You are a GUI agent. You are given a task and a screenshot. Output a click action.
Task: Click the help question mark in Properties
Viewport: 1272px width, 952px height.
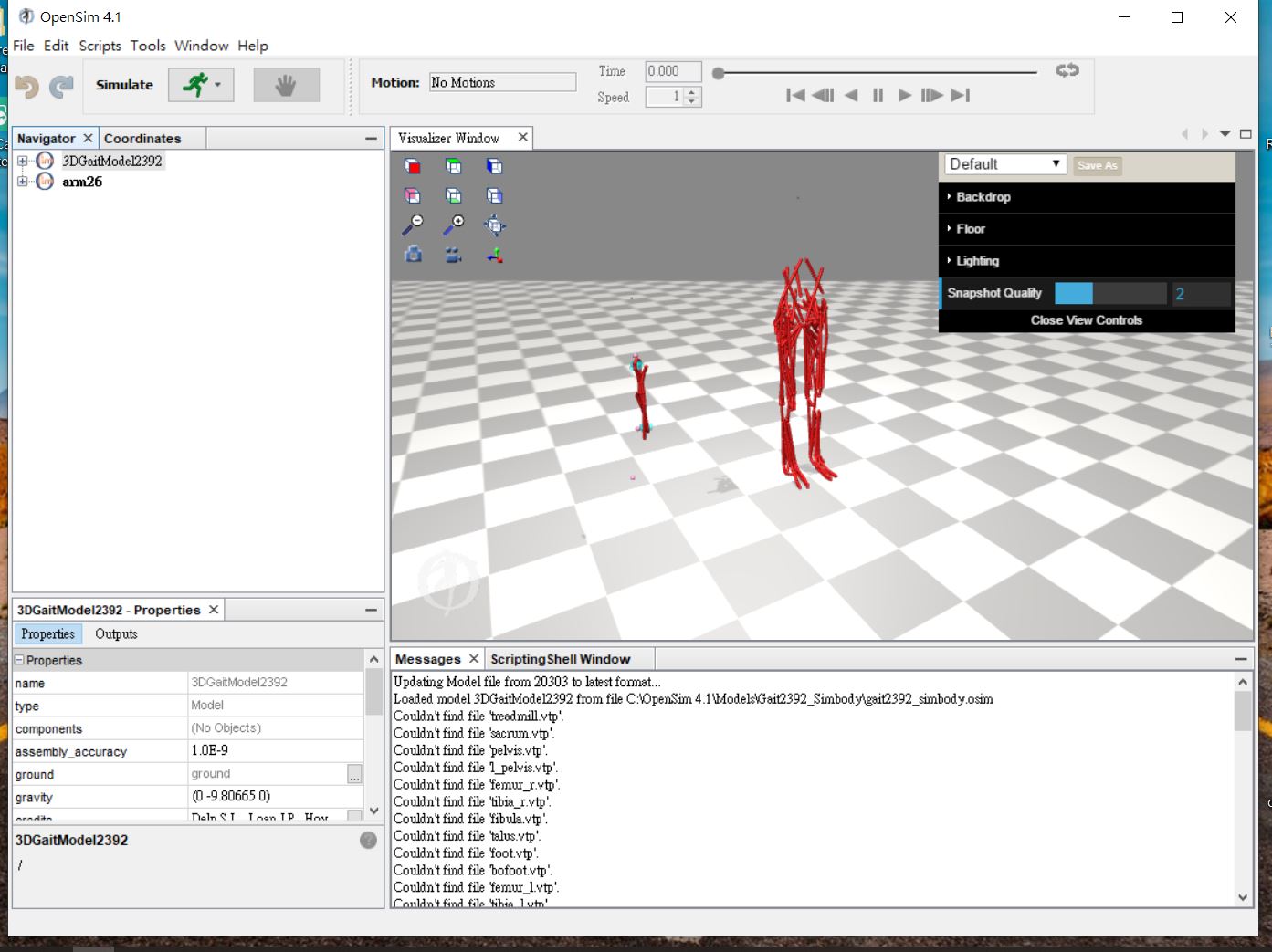(368, 841)
